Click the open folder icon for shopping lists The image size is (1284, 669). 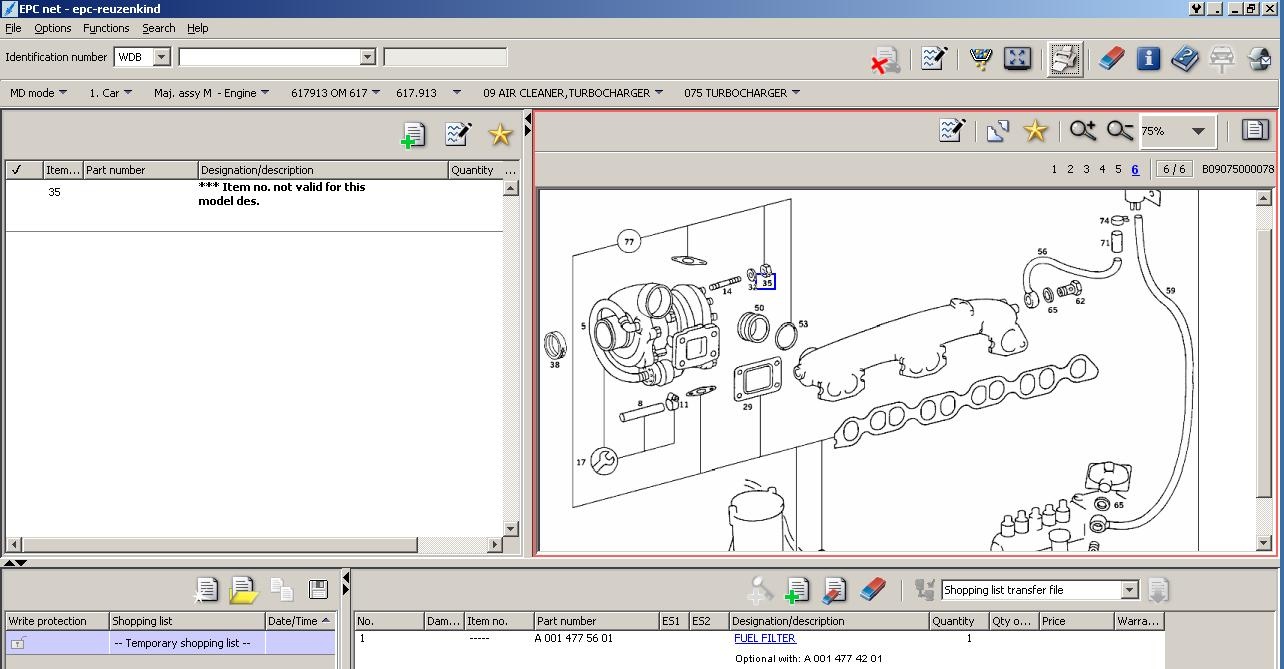[x=243, y=590]
